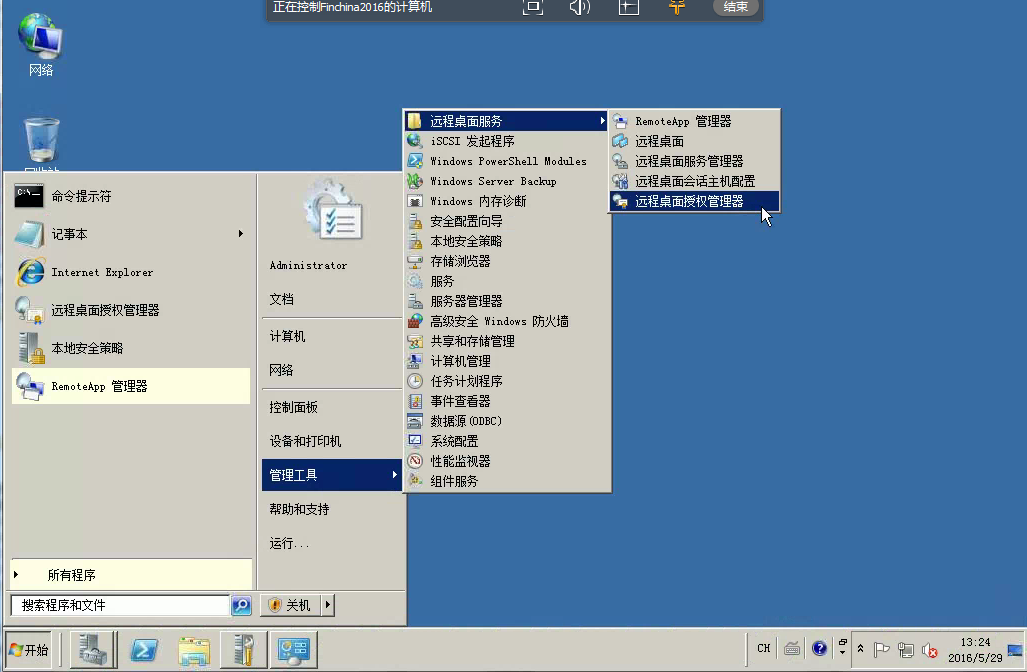Open pinned 远程桌面授权管理器 in Start menu
The image size is (1027, 672).
point(131,310)
